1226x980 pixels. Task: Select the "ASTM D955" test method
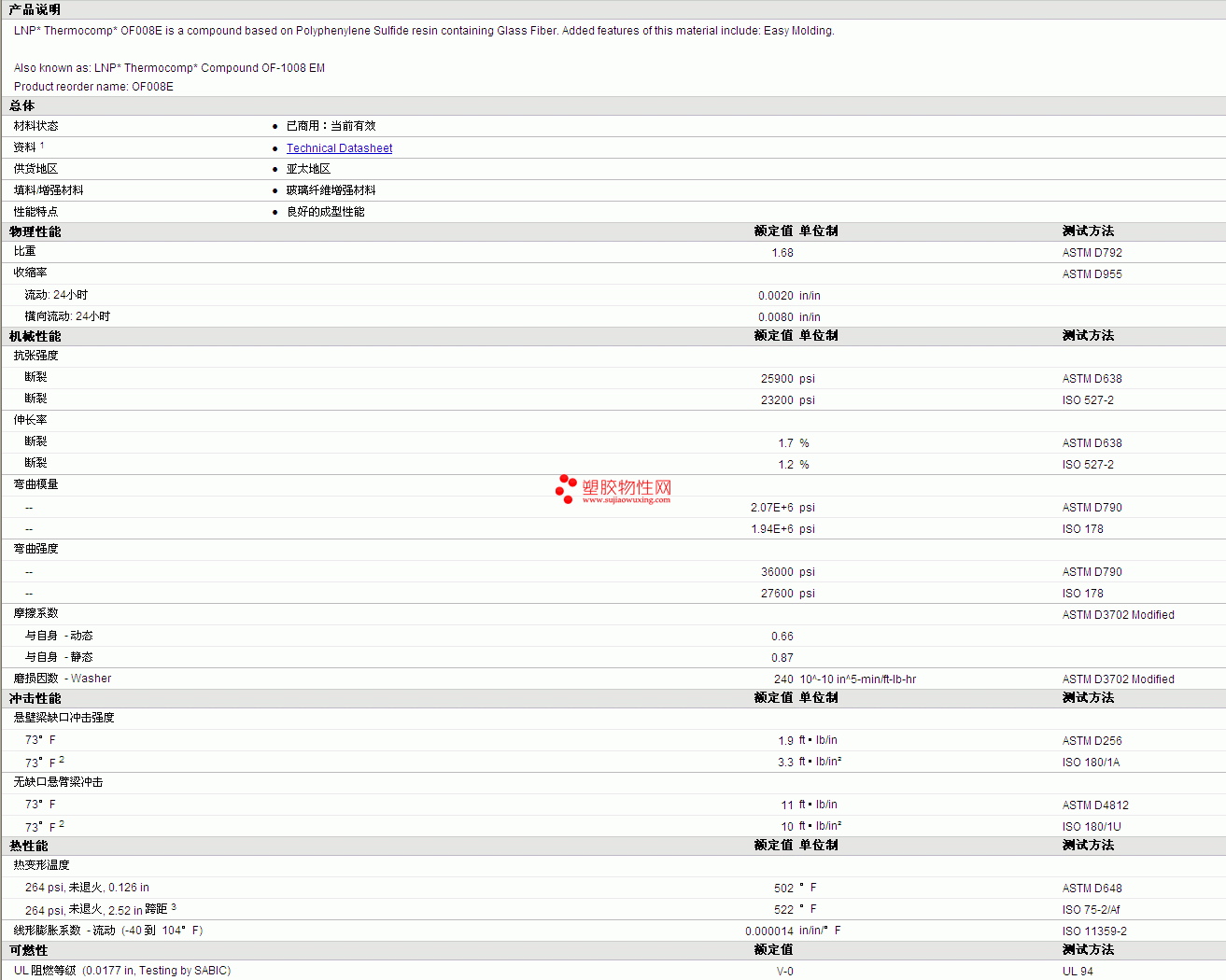[1092, 274]
